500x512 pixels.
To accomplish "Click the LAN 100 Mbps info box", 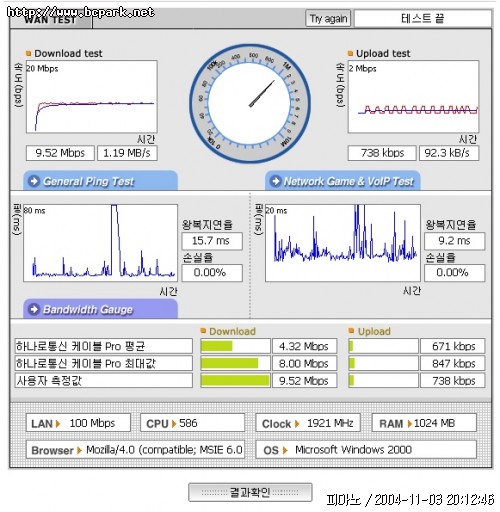I will (78, 423).
